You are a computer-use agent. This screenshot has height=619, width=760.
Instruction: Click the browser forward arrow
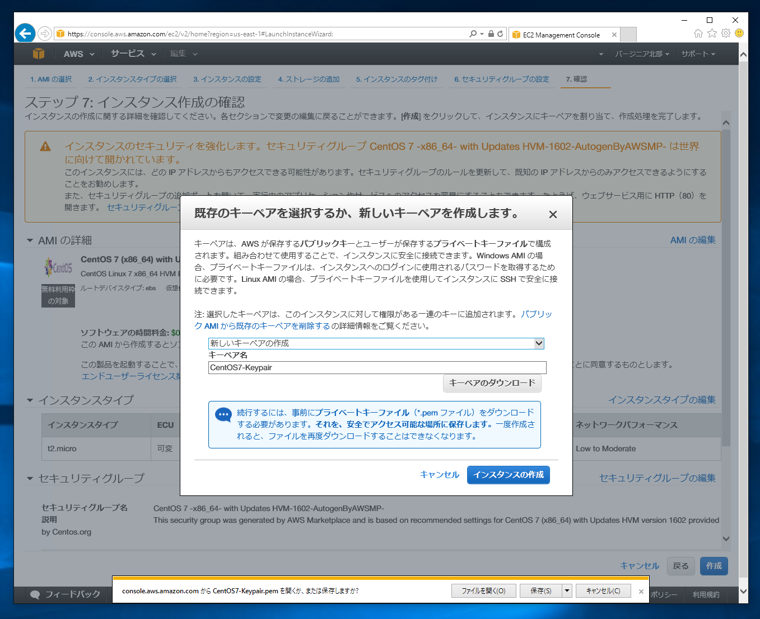(x=45, y=33)
